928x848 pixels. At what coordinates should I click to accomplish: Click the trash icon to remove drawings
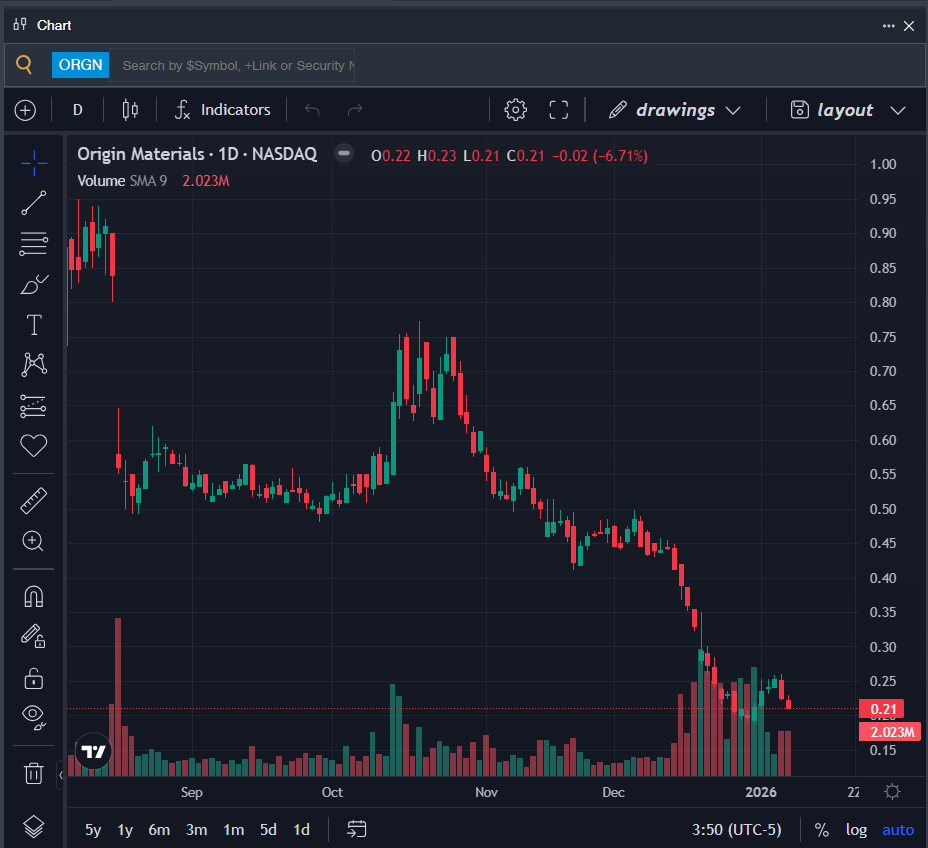34,773
